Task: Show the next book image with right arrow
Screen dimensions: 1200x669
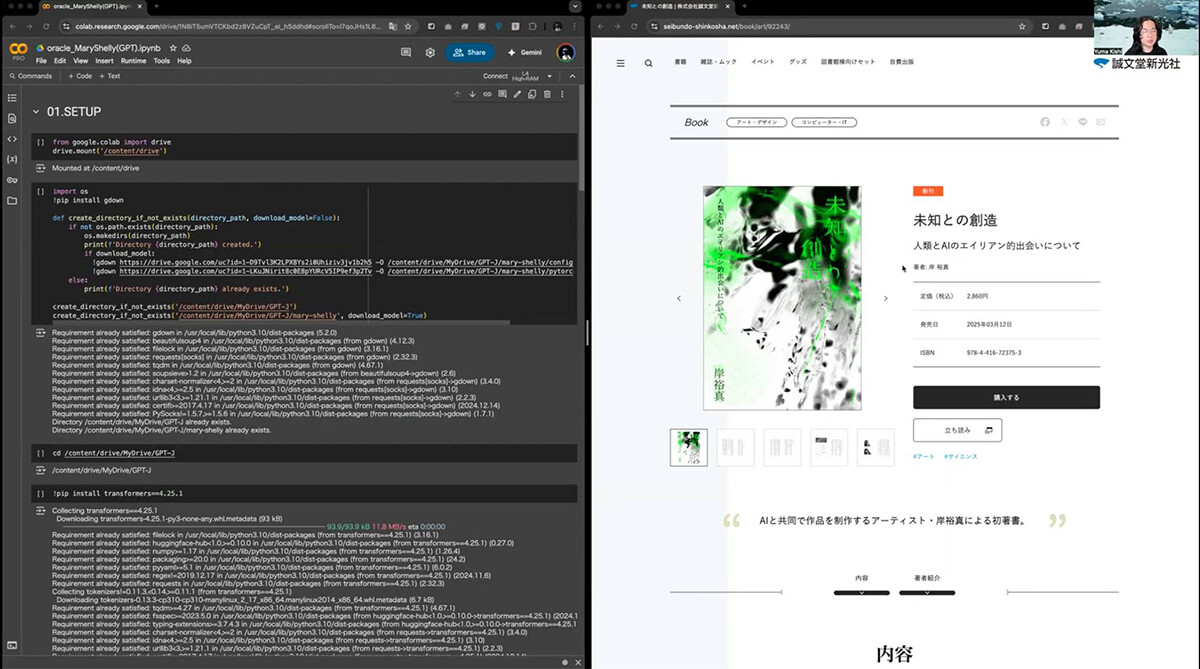Action: point(885,298)
